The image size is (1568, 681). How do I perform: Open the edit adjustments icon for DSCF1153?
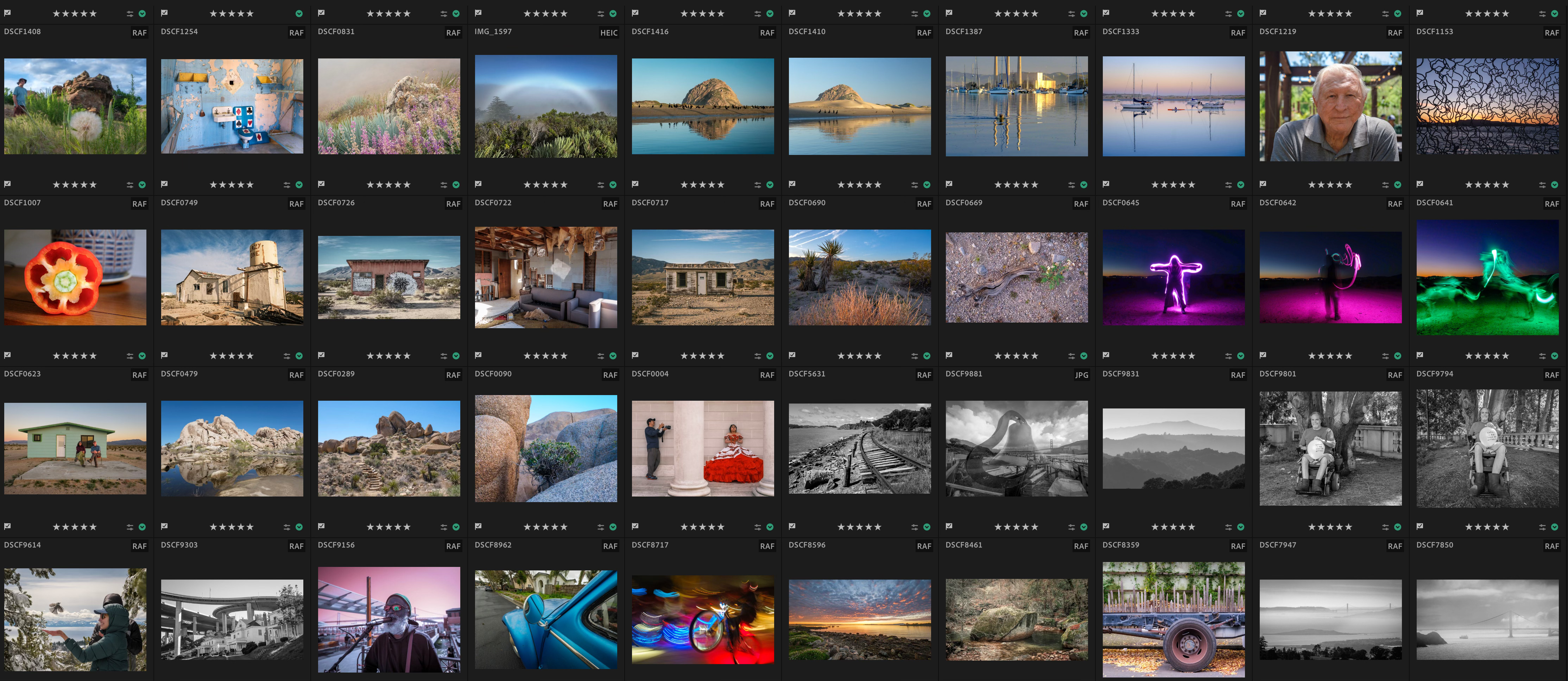1542,13
